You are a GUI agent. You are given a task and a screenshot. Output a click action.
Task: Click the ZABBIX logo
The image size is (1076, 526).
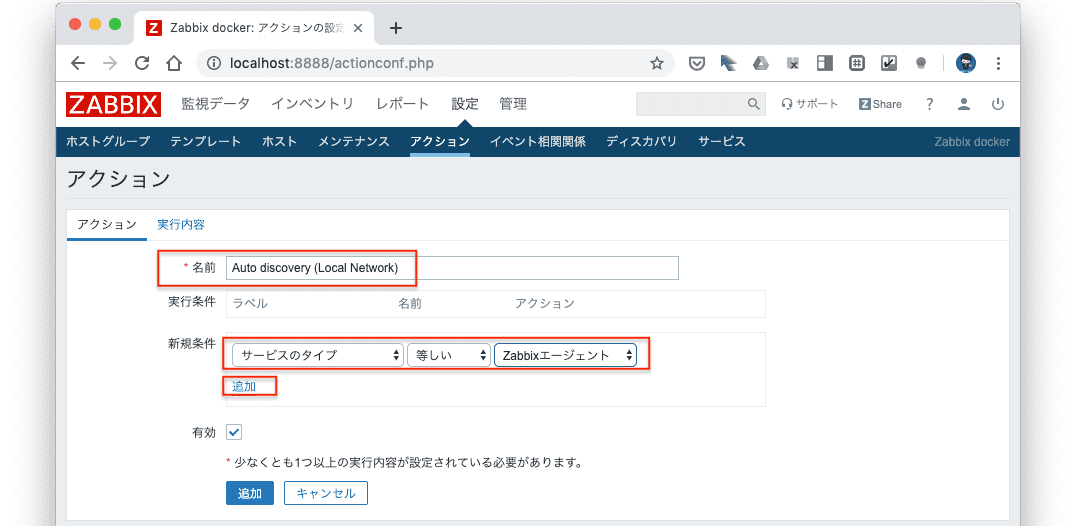click(113, 104)
